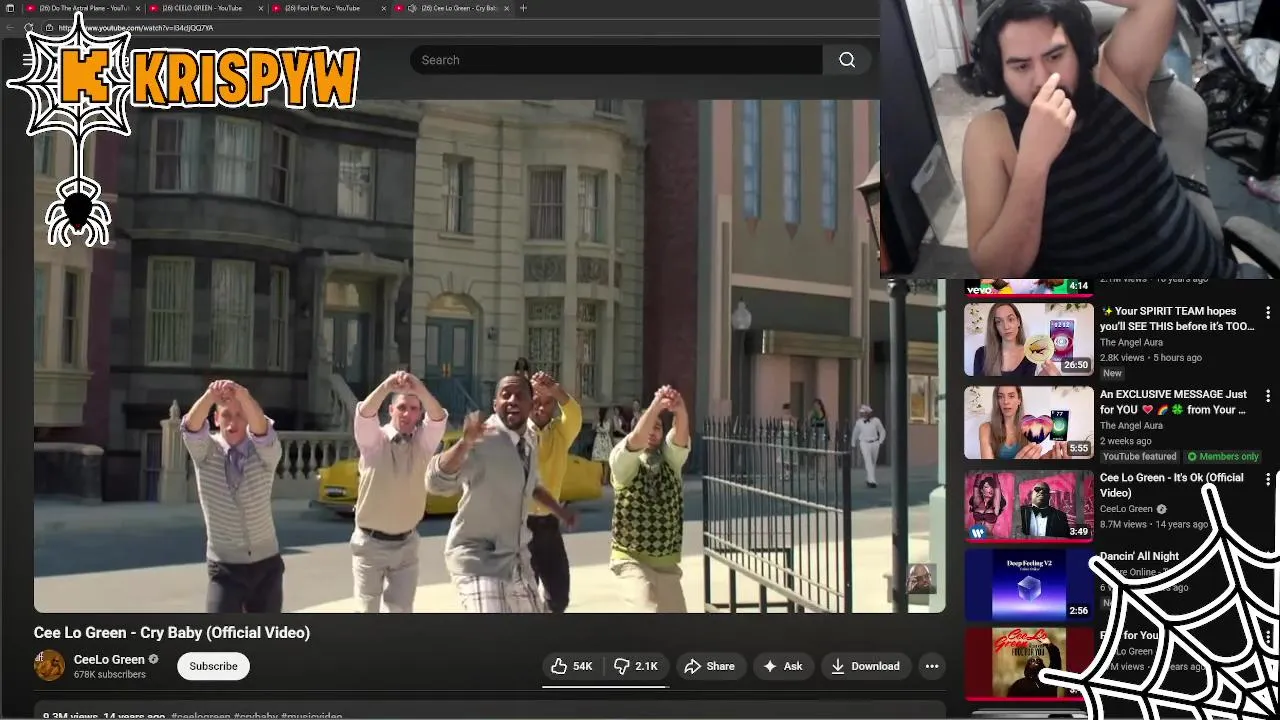Viewport: 1280px width, 720px height.
Task: Subscribe to CeeLo Green channel
Action: coord(213,666)
